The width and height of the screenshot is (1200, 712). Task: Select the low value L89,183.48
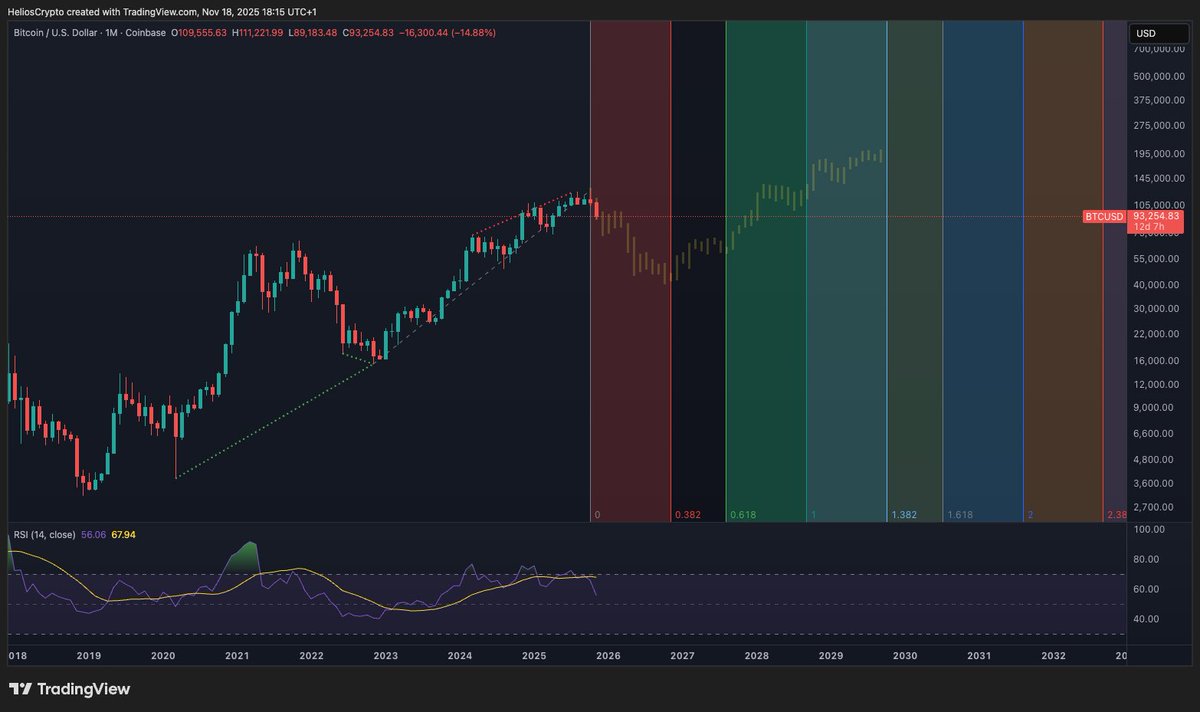pyautogui.click(x=313, y=33)
